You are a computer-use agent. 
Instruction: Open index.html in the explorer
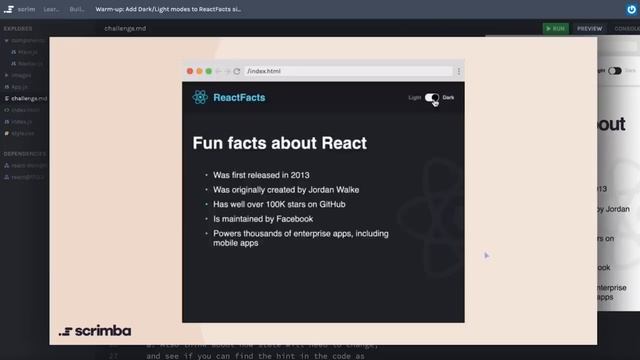point(25,110)
